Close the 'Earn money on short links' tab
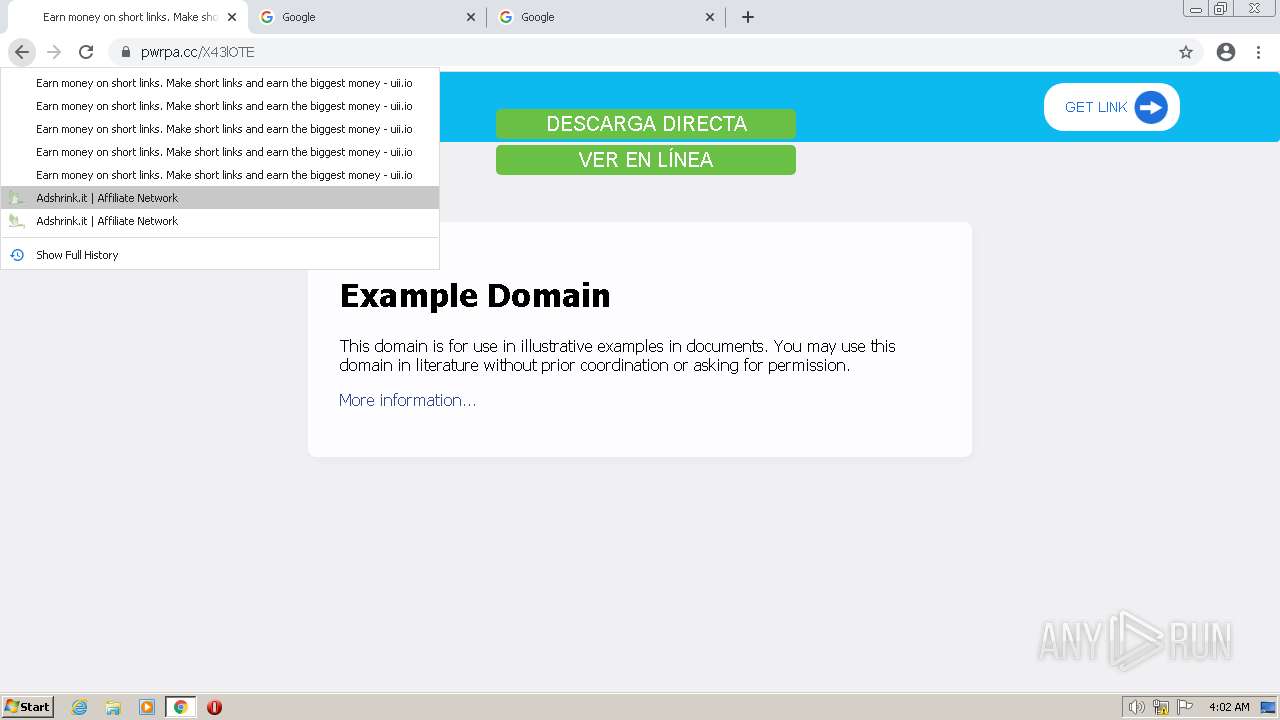 (231, 17)
